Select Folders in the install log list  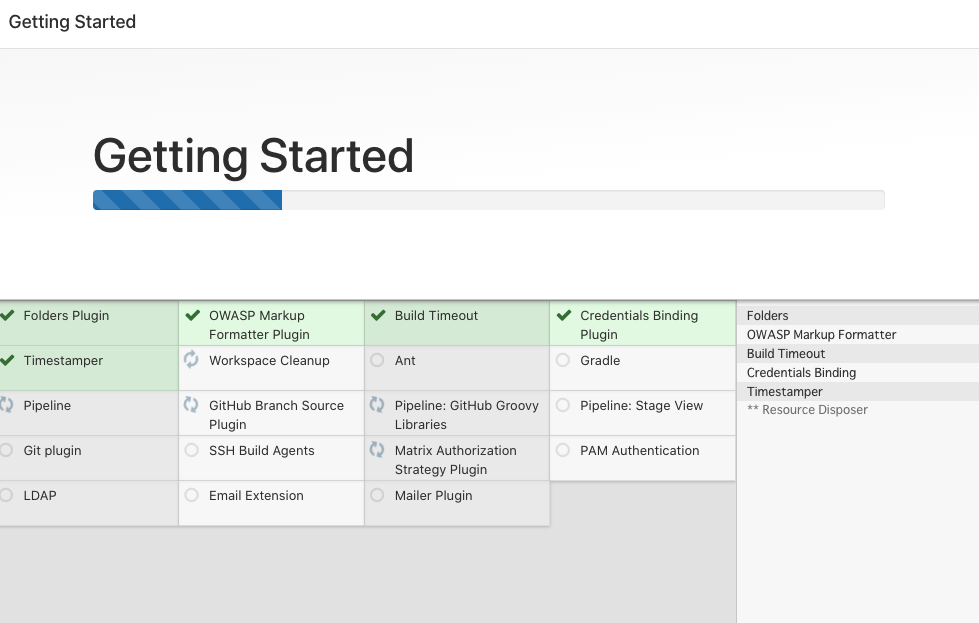[768, 316]
